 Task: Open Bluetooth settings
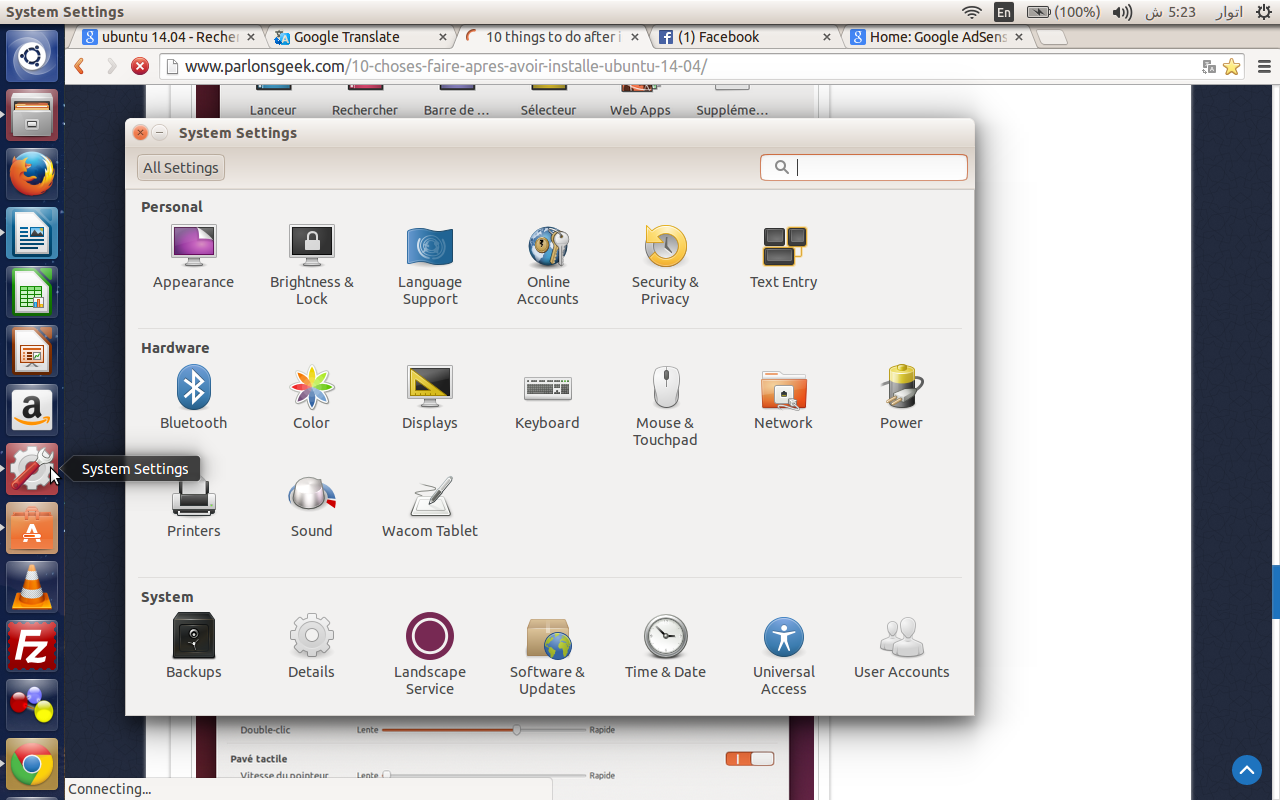pyautogui.click(x=193, y=398)
